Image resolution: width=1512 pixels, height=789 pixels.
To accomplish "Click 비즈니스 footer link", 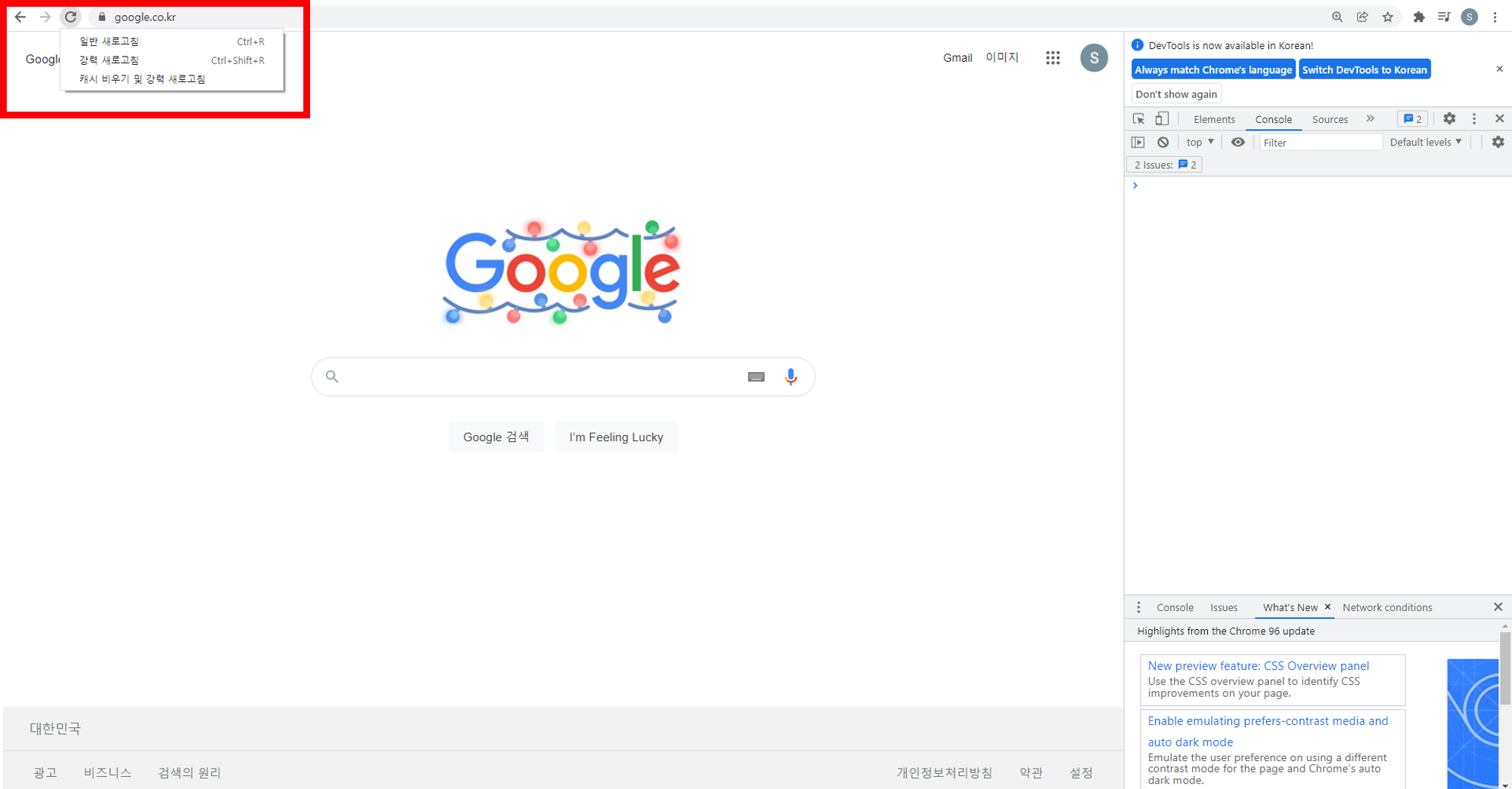I will (x=107, y=772).
